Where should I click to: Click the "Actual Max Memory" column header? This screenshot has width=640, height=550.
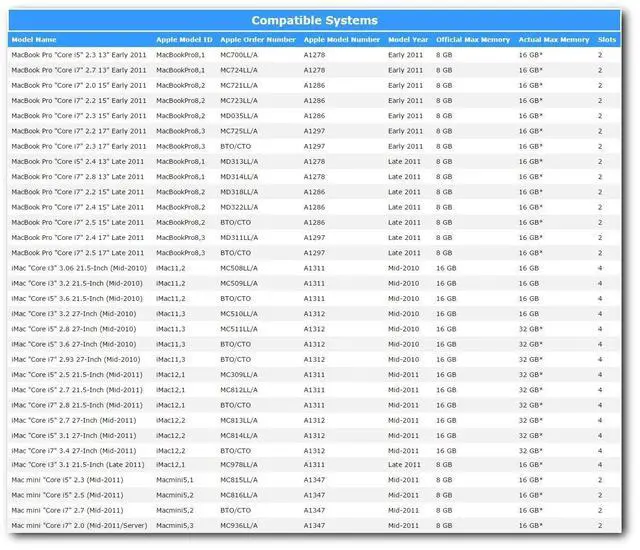pyautogui.click(x=553, y=40)
